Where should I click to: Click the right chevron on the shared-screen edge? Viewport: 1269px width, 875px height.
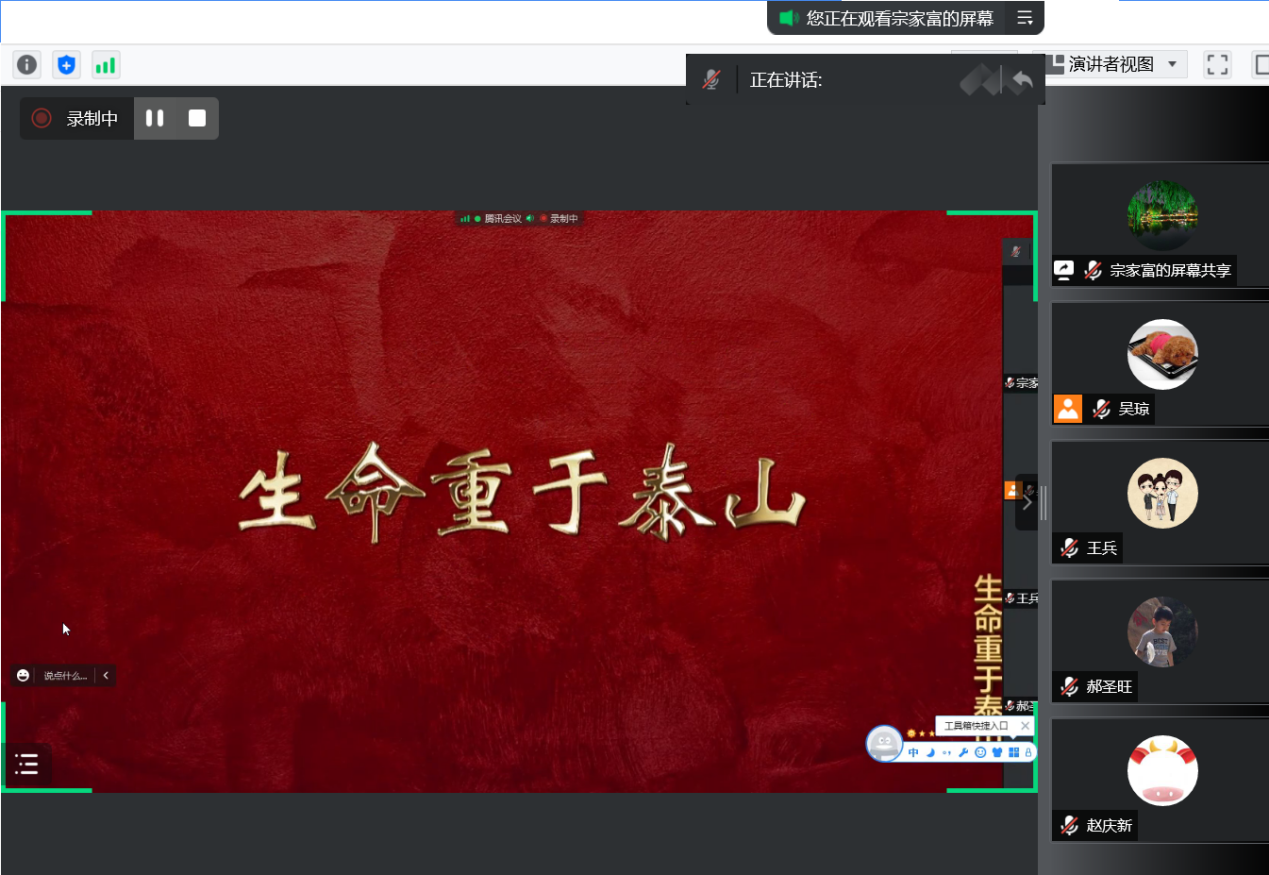[x=1026, y=502]
